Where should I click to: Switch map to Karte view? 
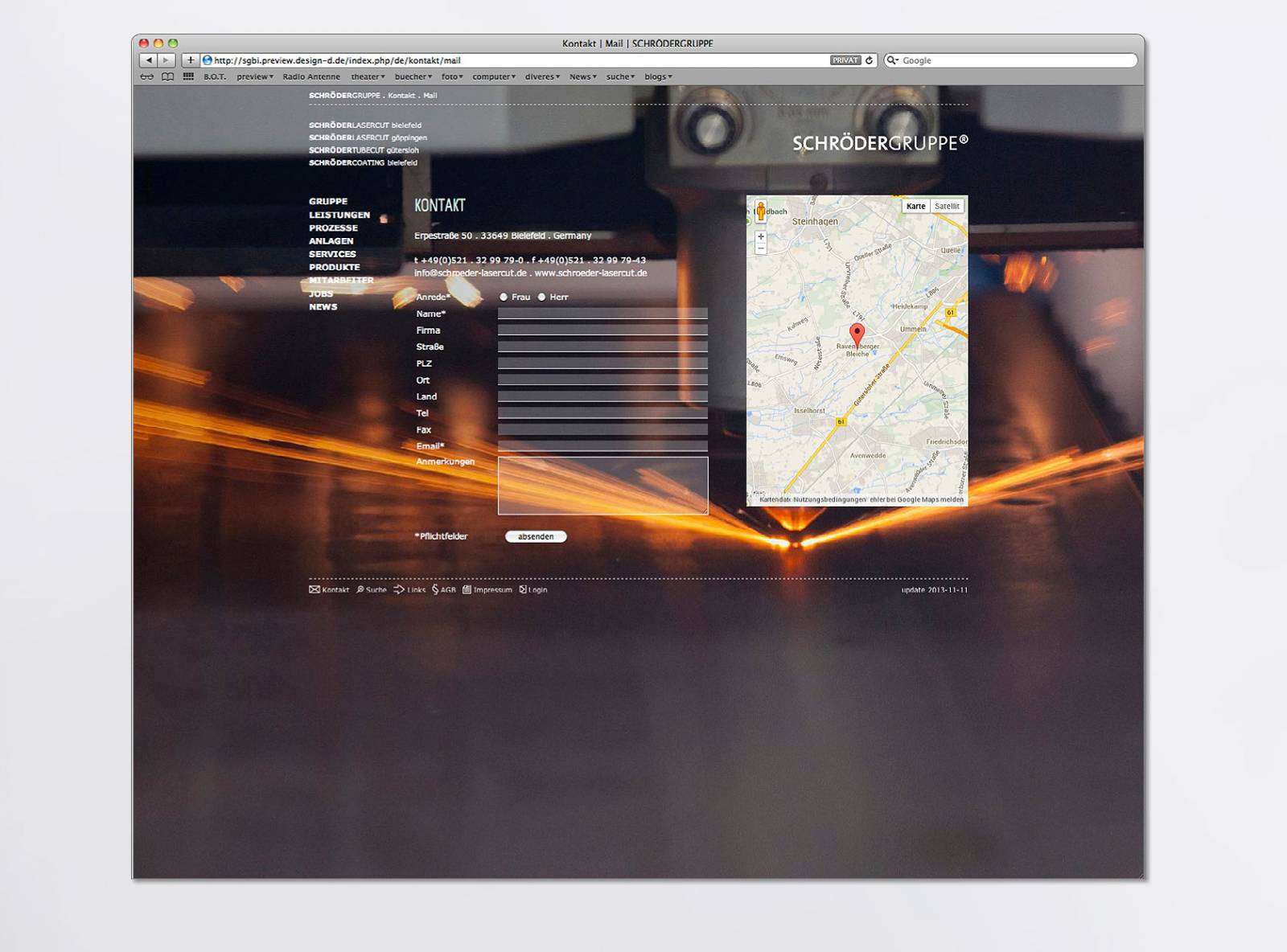click(916, 206)
